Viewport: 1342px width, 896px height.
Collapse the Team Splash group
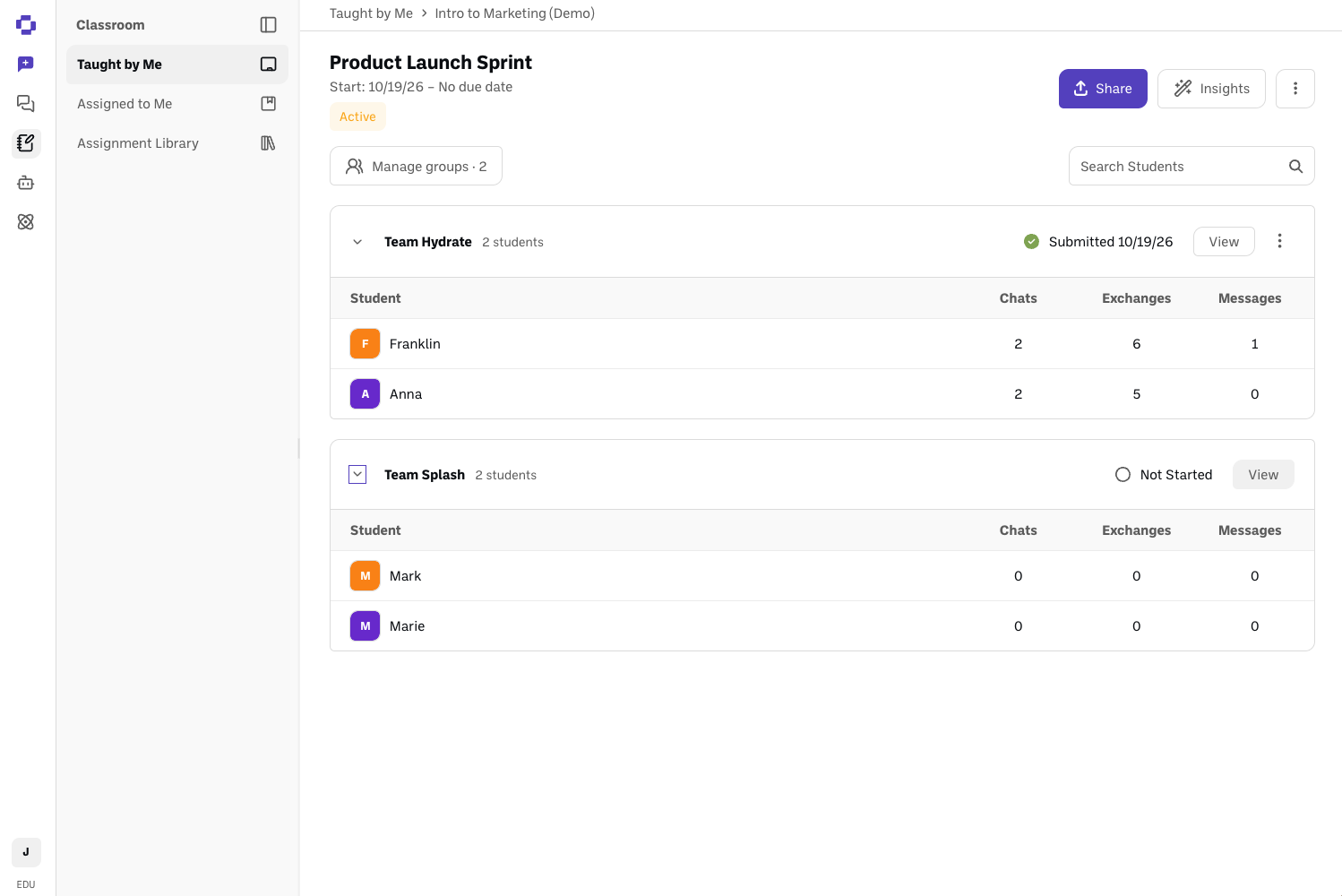(x=357, y=475)
